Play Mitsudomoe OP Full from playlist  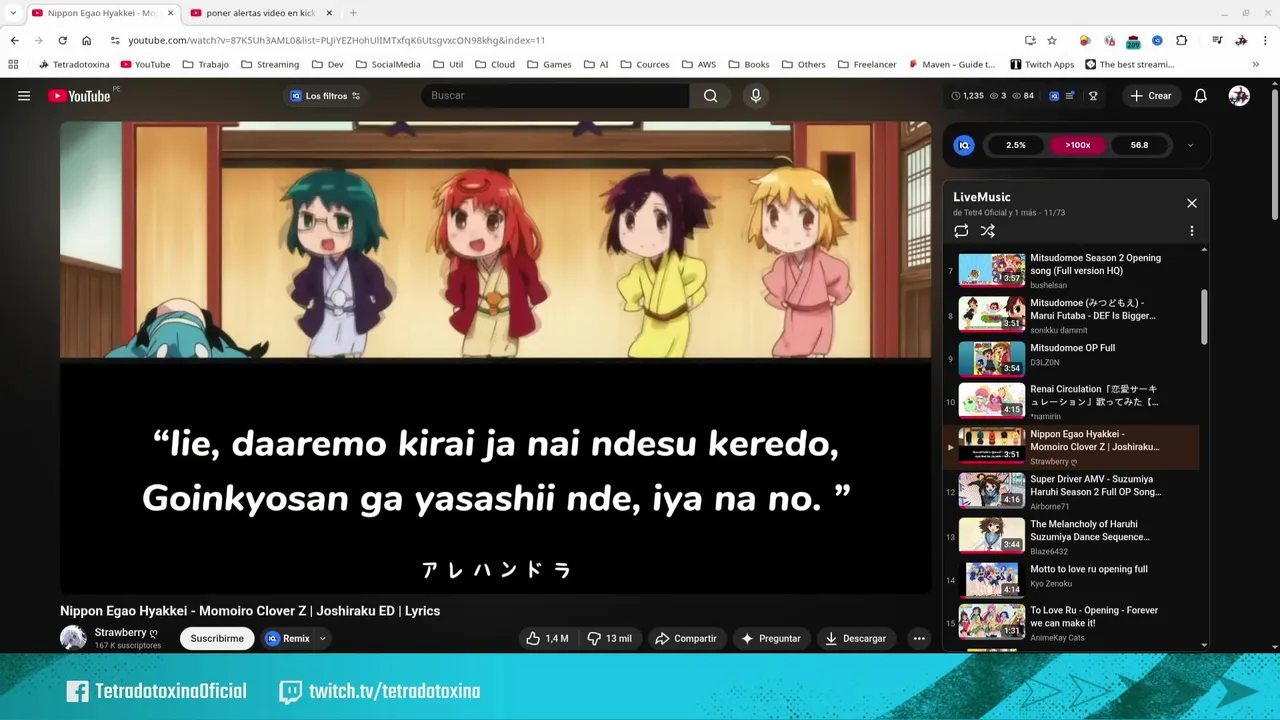pos(1072,358)
